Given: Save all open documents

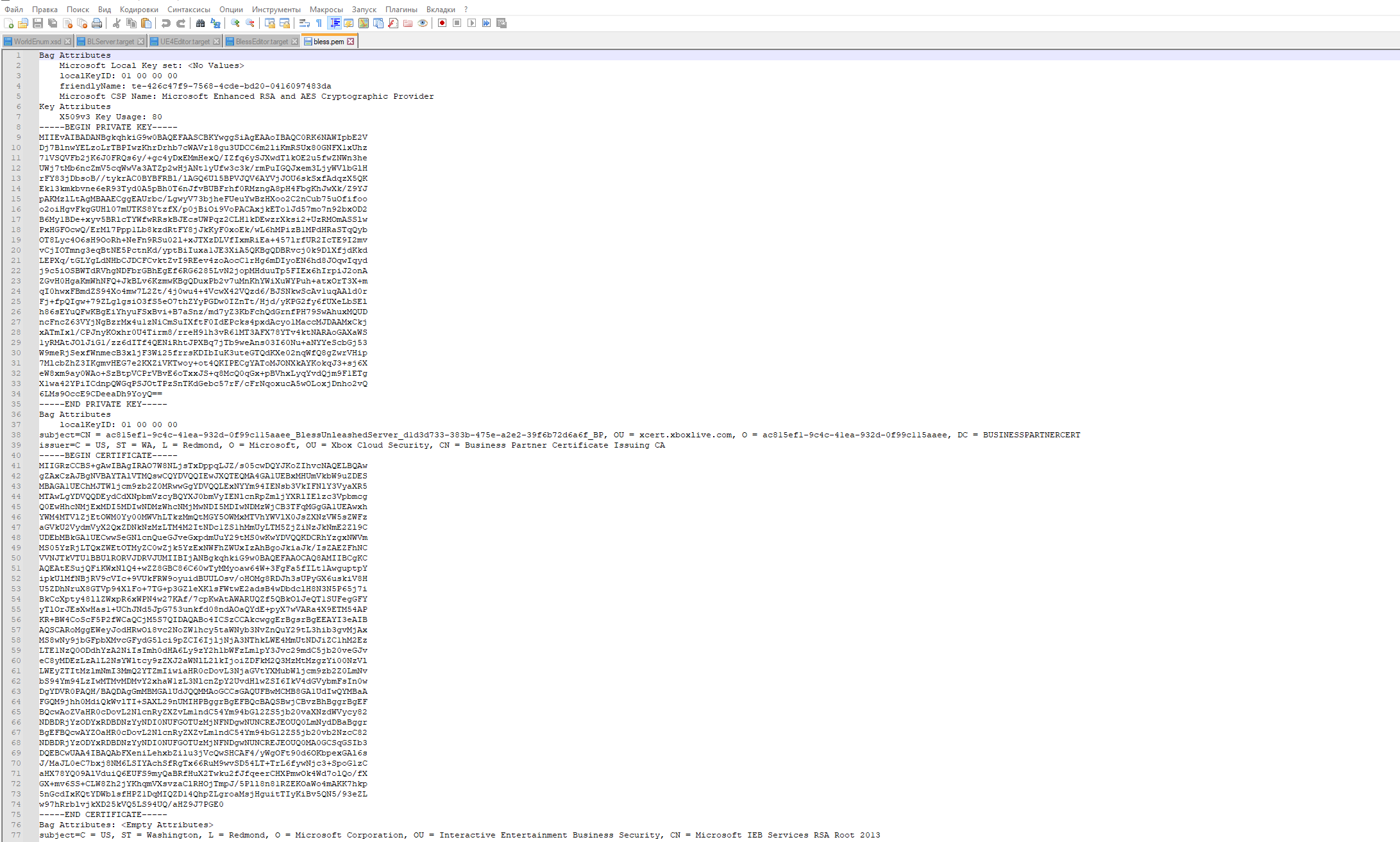Looking at the screenshot, I should point(52,23).
